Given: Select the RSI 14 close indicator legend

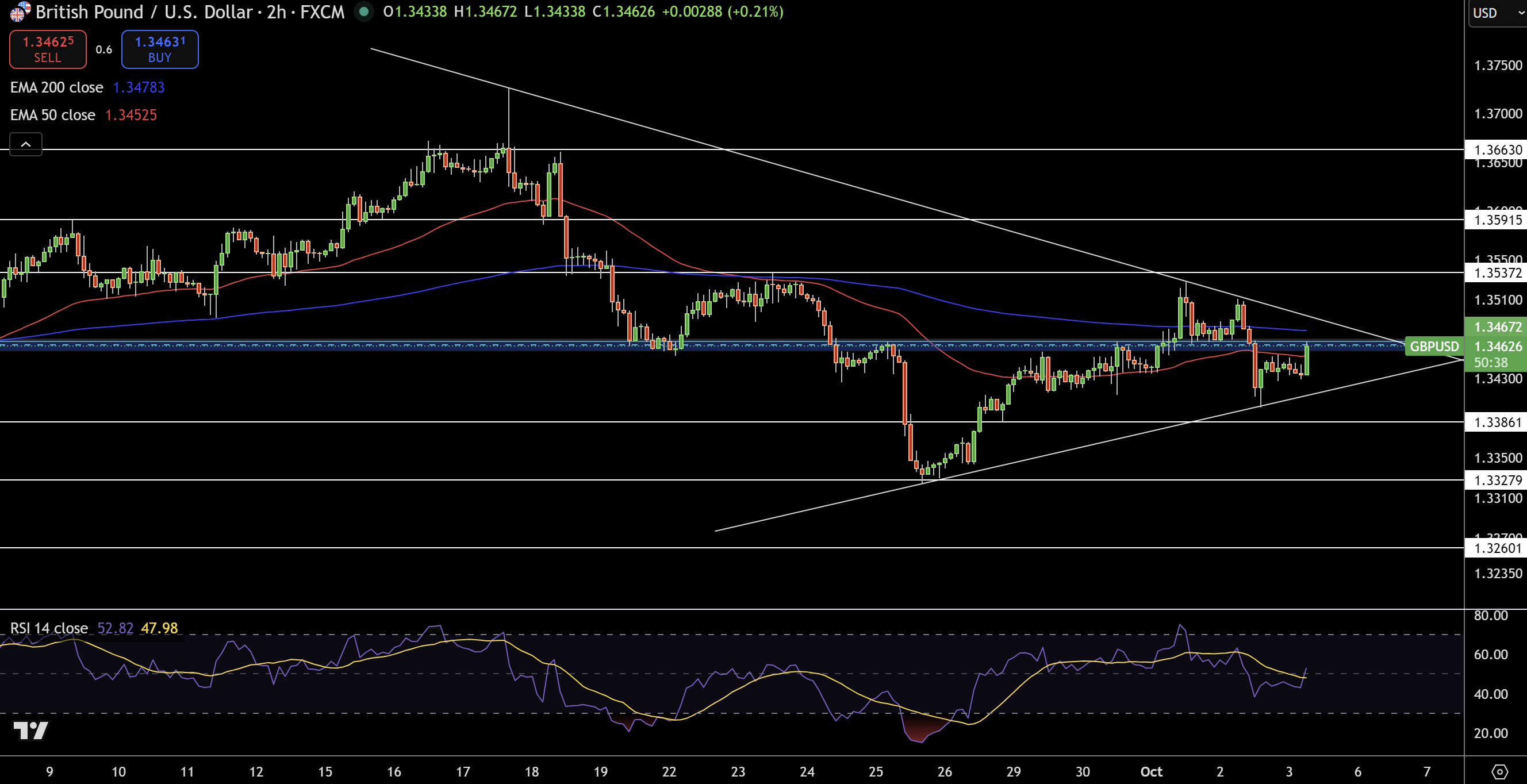Looking at the screenshot, I should (x=49, y=628).
